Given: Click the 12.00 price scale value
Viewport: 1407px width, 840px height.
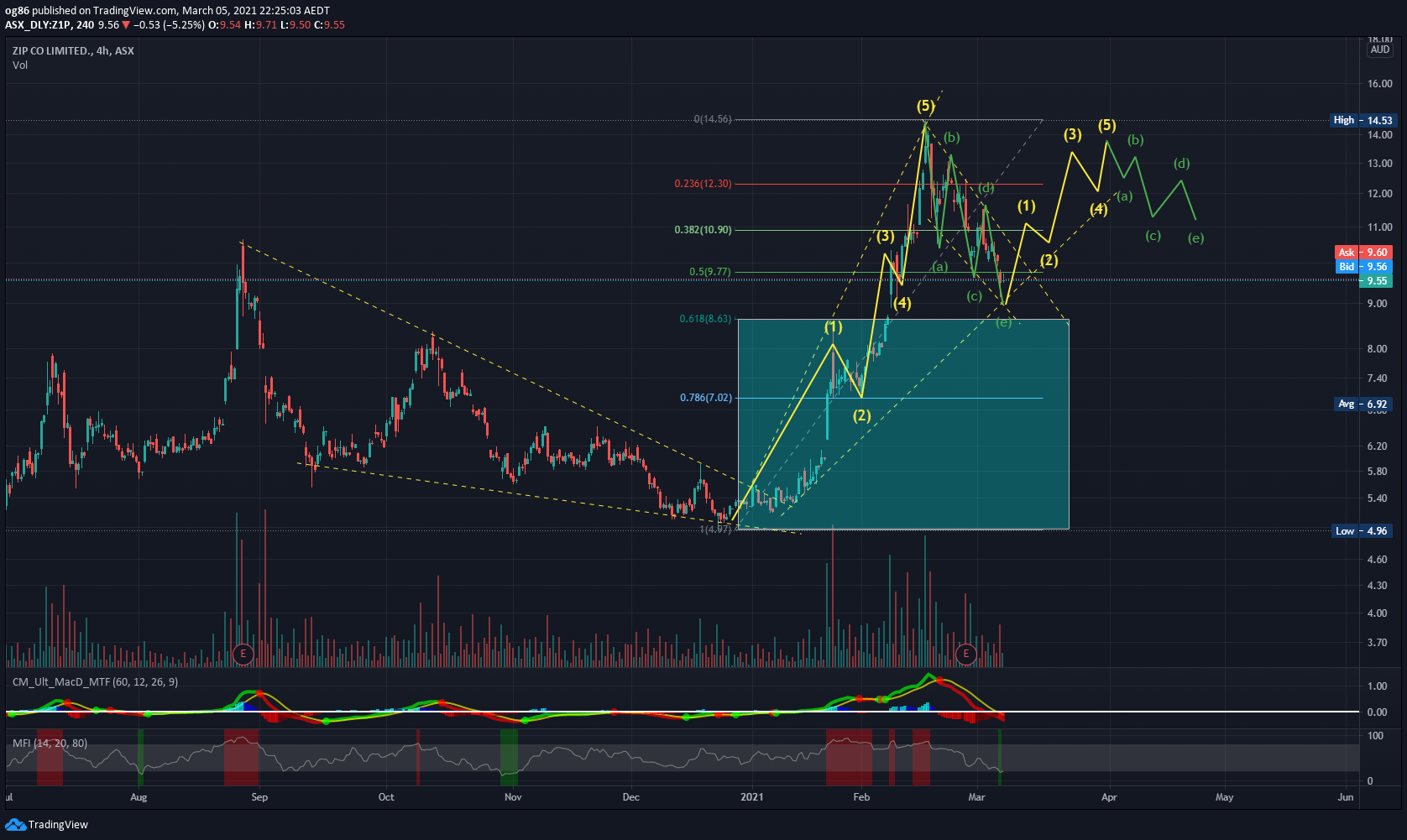Looking at the screenshot, I should (x=1380, y=193).
